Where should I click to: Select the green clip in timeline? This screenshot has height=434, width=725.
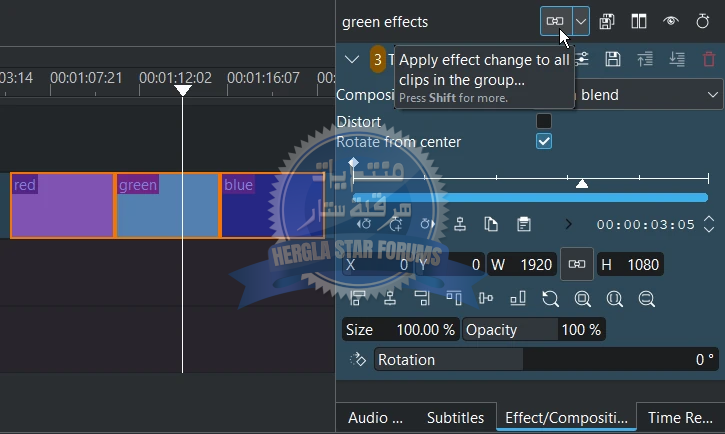(167, 212)
